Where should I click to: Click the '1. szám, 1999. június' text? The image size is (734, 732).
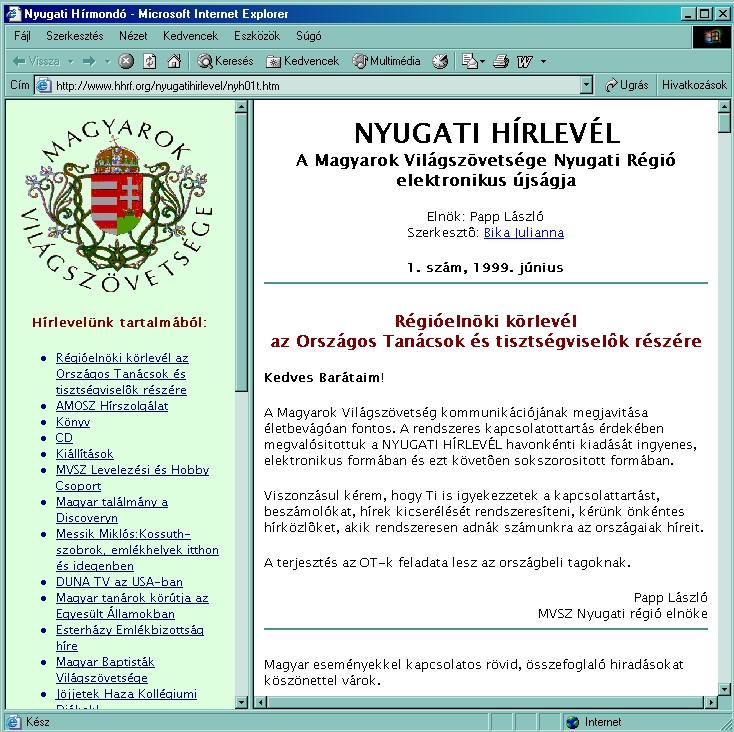tap(485, 268)
